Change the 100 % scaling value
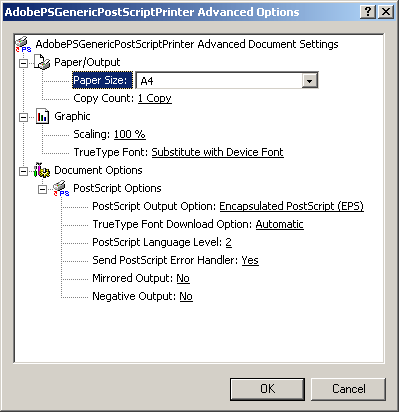Image resolution: width=399 pixels, height=412 pixels. pos(130,134)
